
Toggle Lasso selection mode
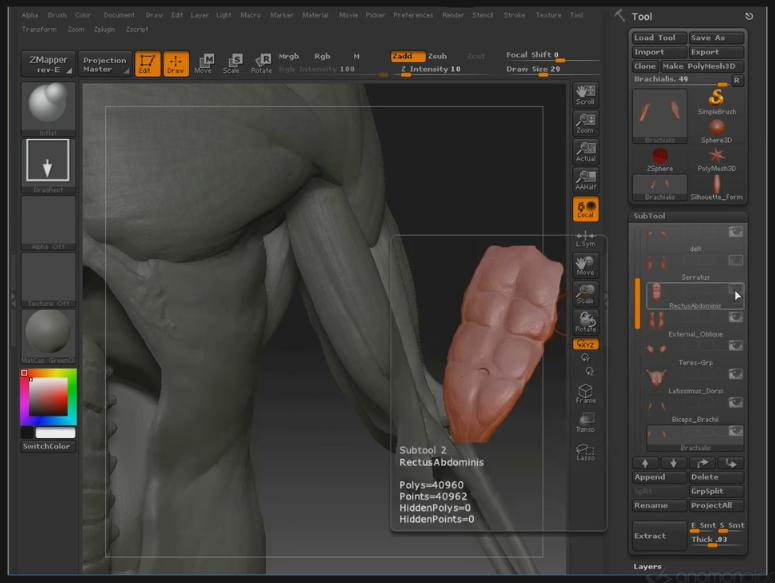coord(585,452)
